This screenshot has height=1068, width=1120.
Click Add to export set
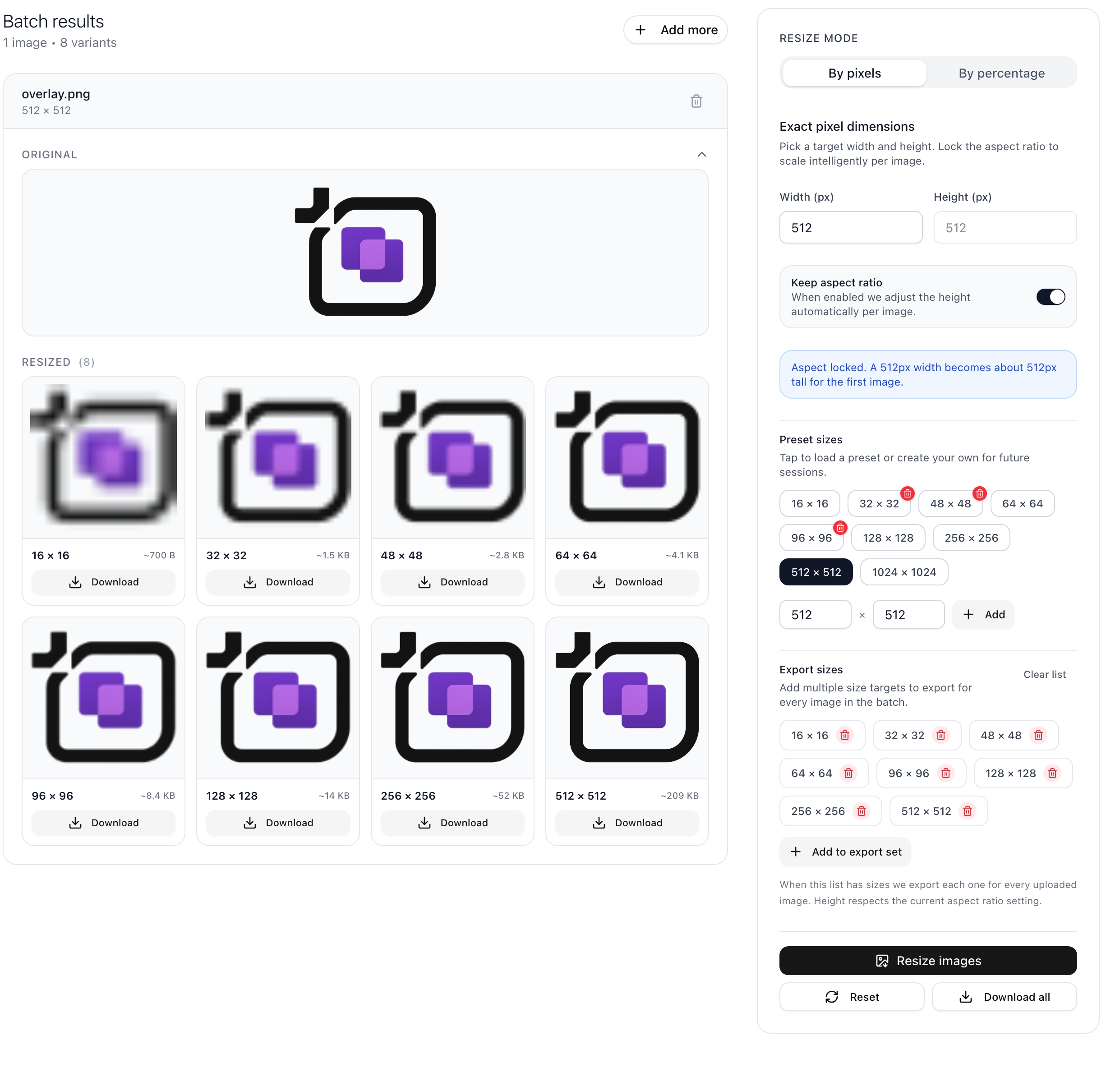point(845,852)
